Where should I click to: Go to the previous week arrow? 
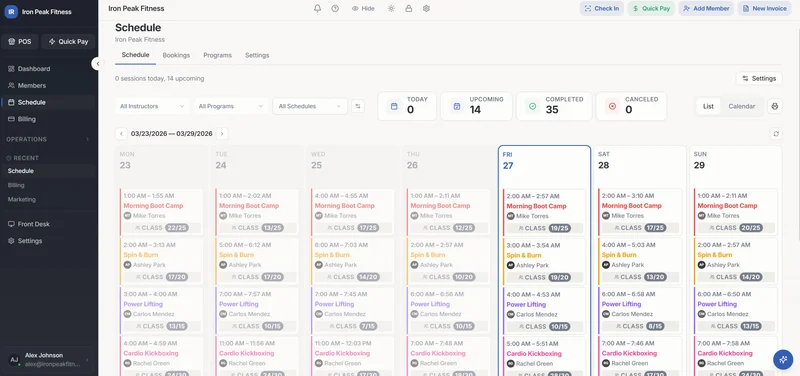121,134
